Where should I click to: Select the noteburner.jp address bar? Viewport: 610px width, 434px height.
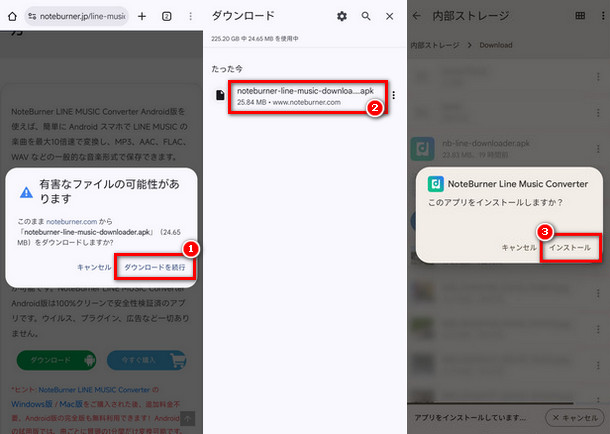point(77,16)
